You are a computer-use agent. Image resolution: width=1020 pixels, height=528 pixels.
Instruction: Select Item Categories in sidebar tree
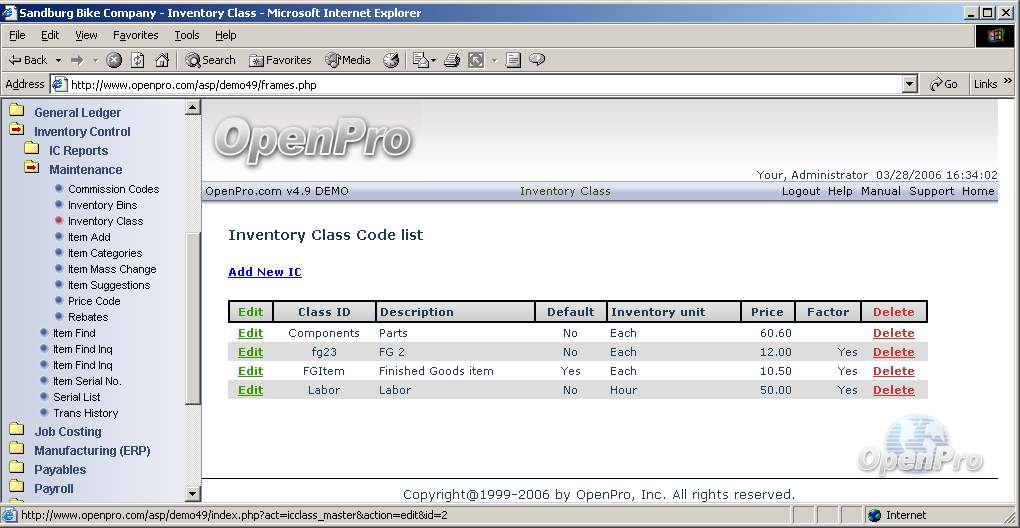point(105,253)
